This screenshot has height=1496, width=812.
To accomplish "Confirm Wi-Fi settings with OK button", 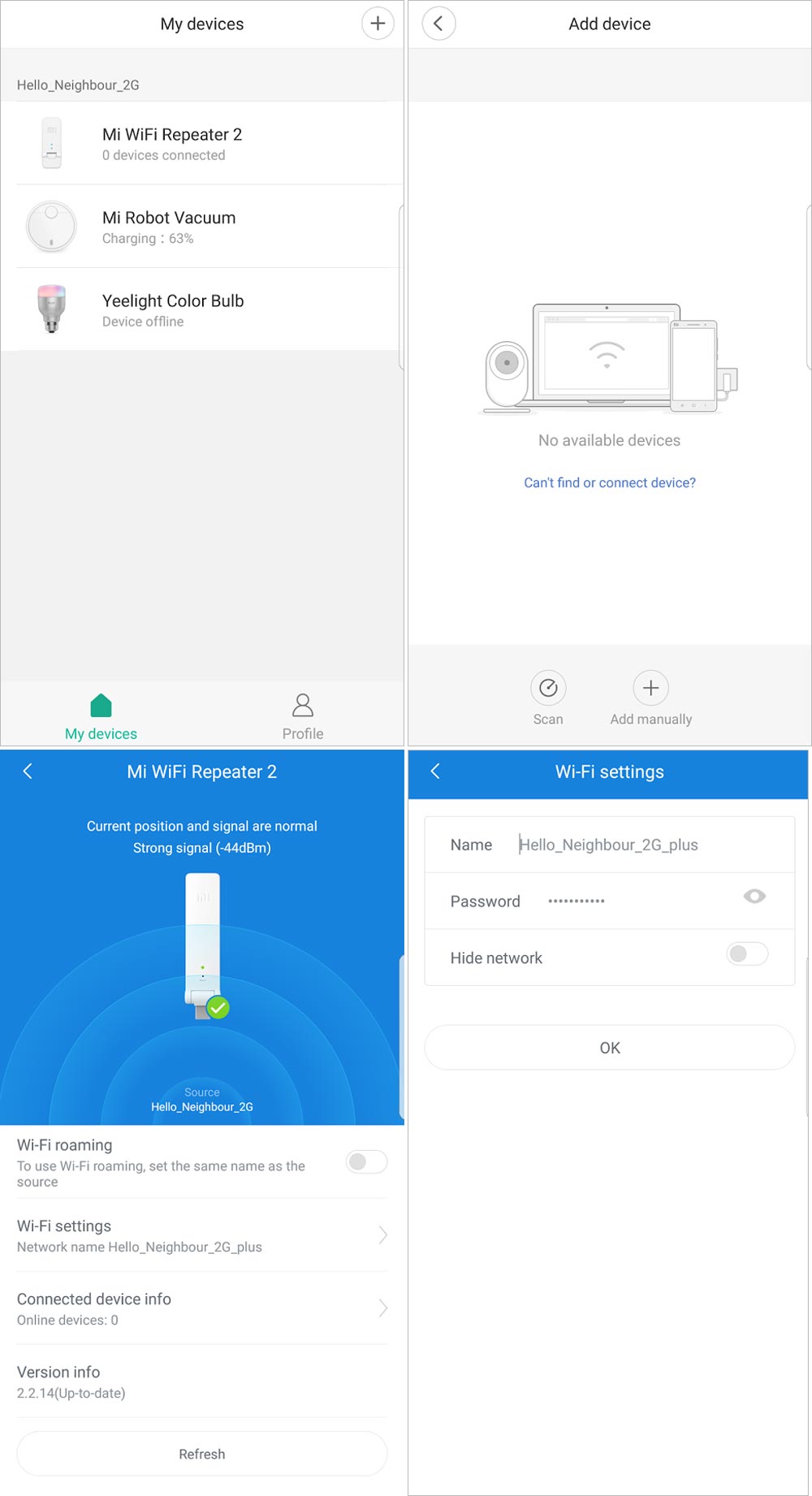I will pos(610,1048).
